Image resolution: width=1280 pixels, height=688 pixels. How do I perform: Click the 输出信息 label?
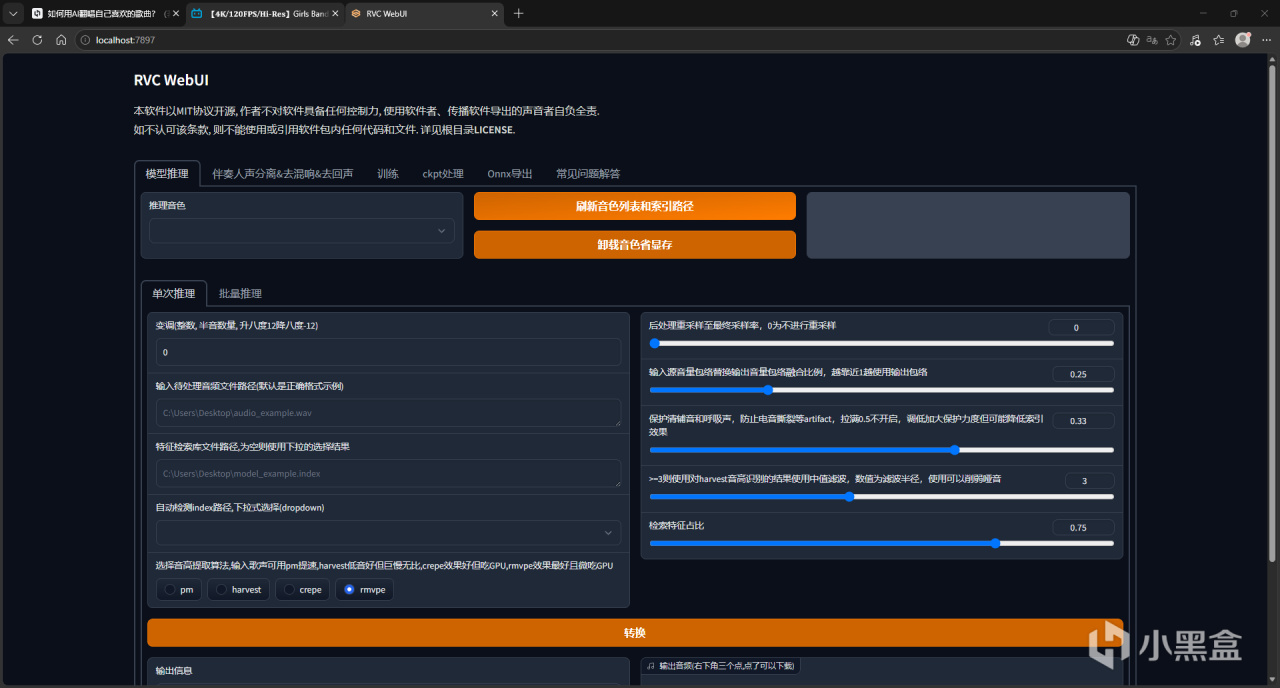173,670
